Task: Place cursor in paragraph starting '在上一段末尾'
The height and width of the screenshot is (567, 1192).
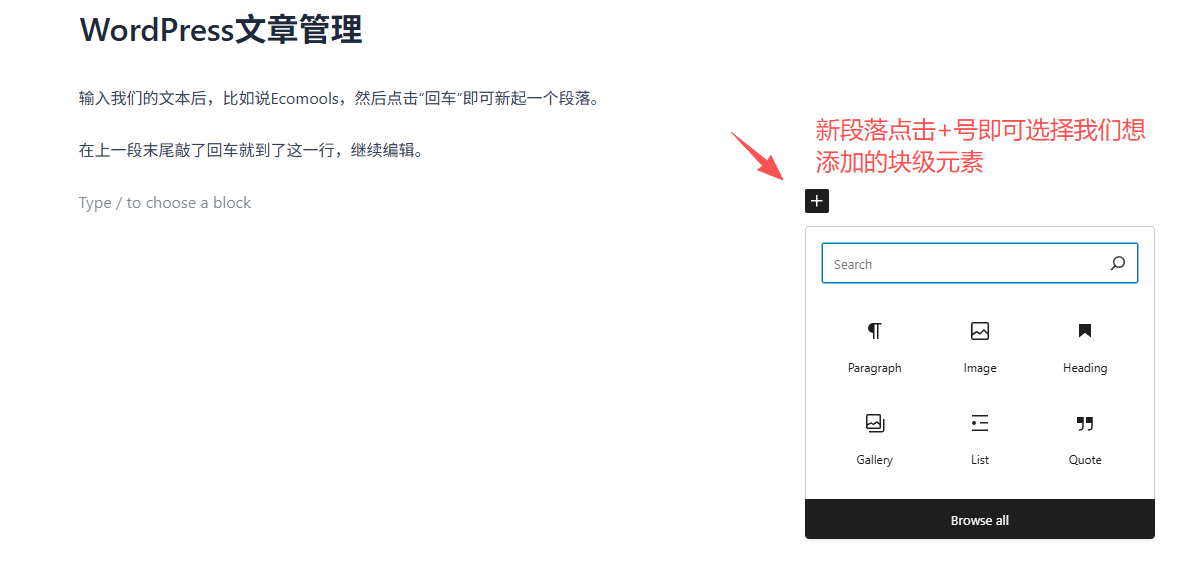Action: pyautogui.click(x=251, y=151)
